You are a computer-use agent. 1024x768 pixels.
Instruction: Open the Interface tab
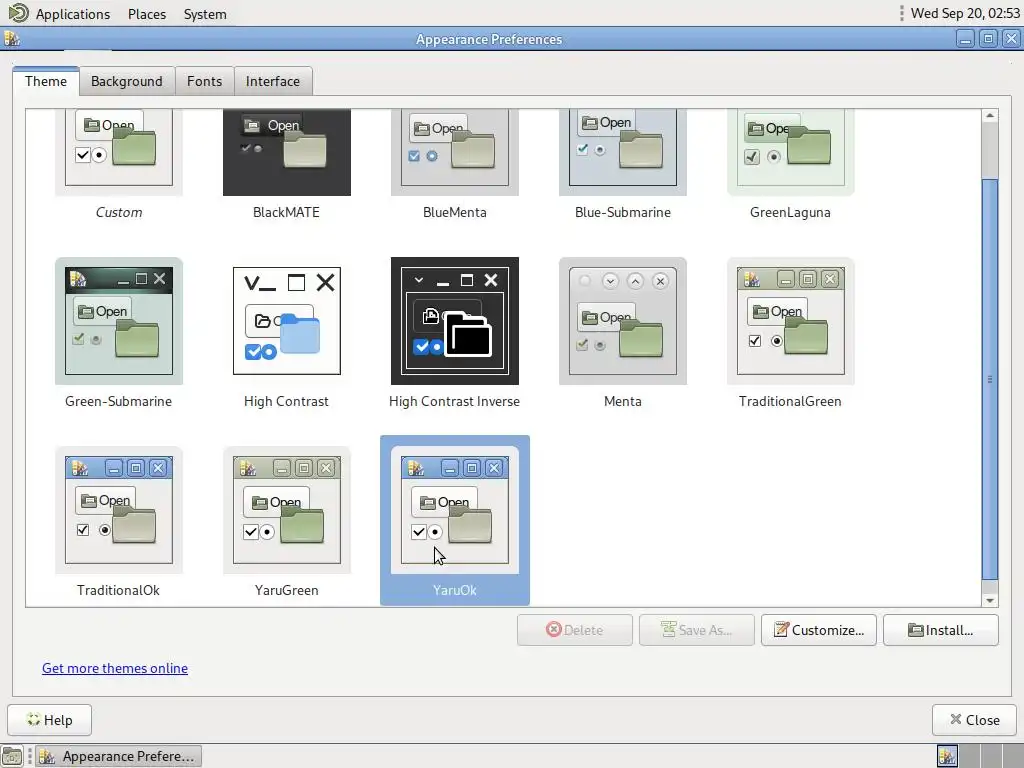coord(273,81)
